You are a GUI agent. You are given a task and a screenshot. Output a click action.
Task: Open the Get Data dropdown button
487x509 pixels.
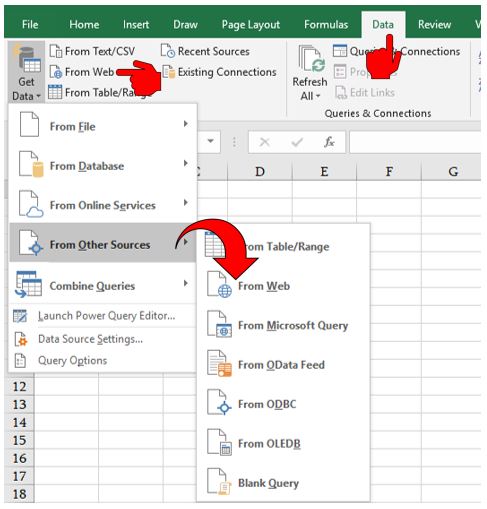(x=26, y=72)
